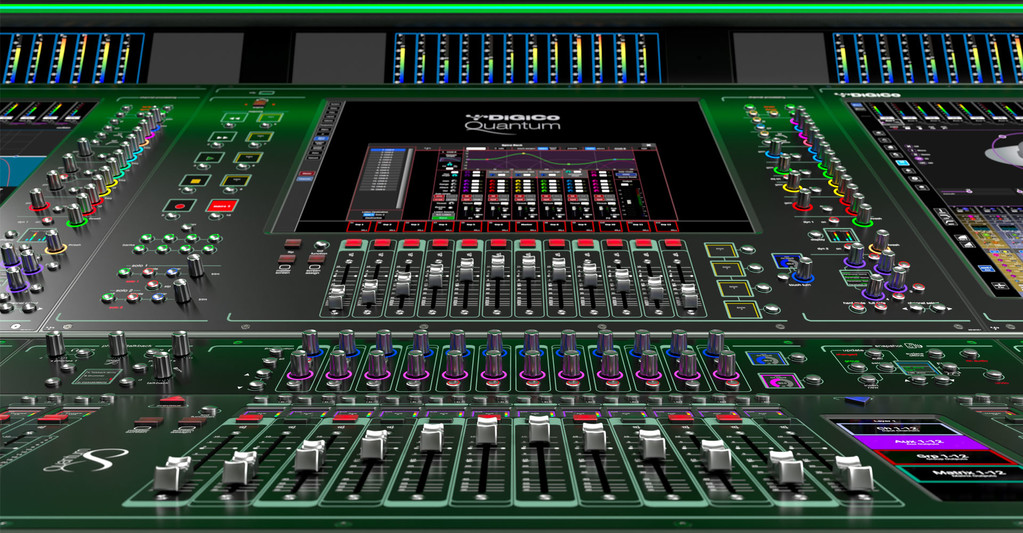Click the solo 2 level knob
Image resolution: width=1023 pixels, height=533 pixels.
(182, 290)
